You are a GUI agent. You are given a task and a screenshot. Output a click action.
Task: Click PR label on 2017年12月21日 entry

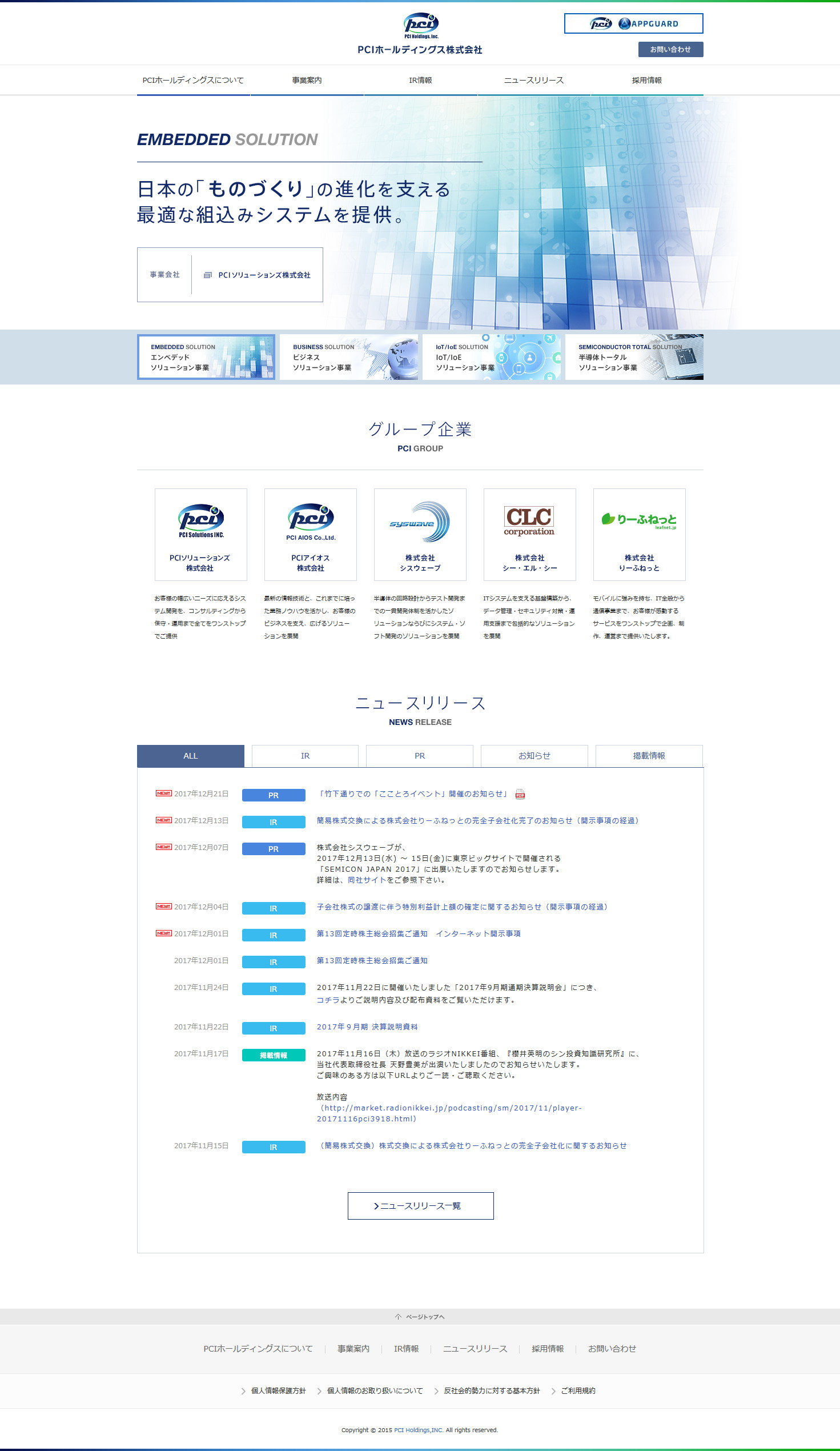[x=274, y=795]
